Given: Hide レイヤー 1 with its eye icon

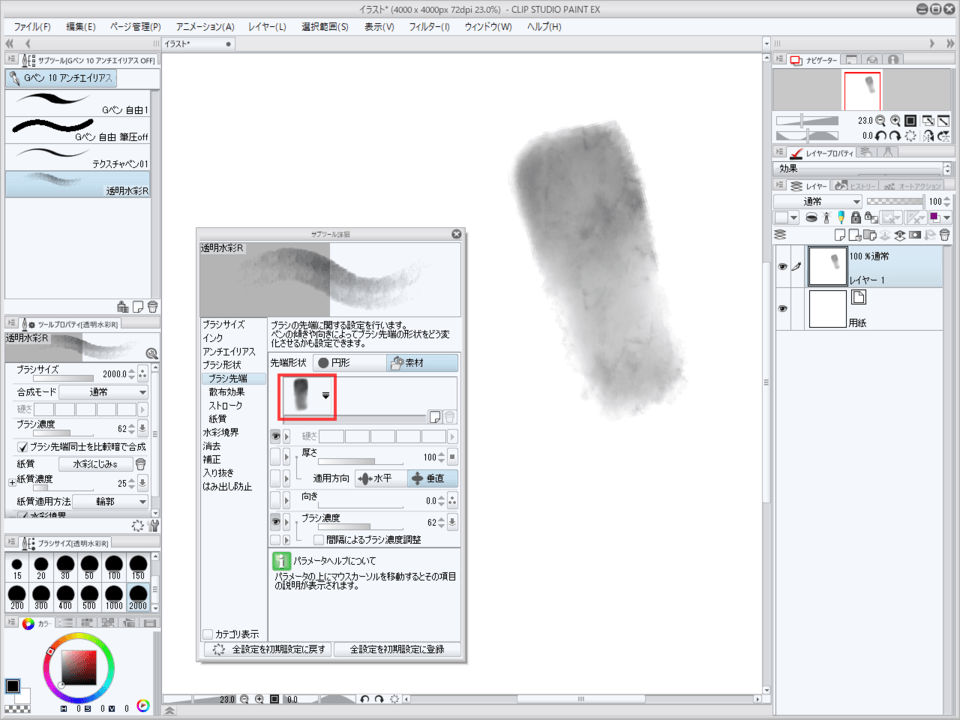Looking at the screenshot, I should (x=783, y=267).
